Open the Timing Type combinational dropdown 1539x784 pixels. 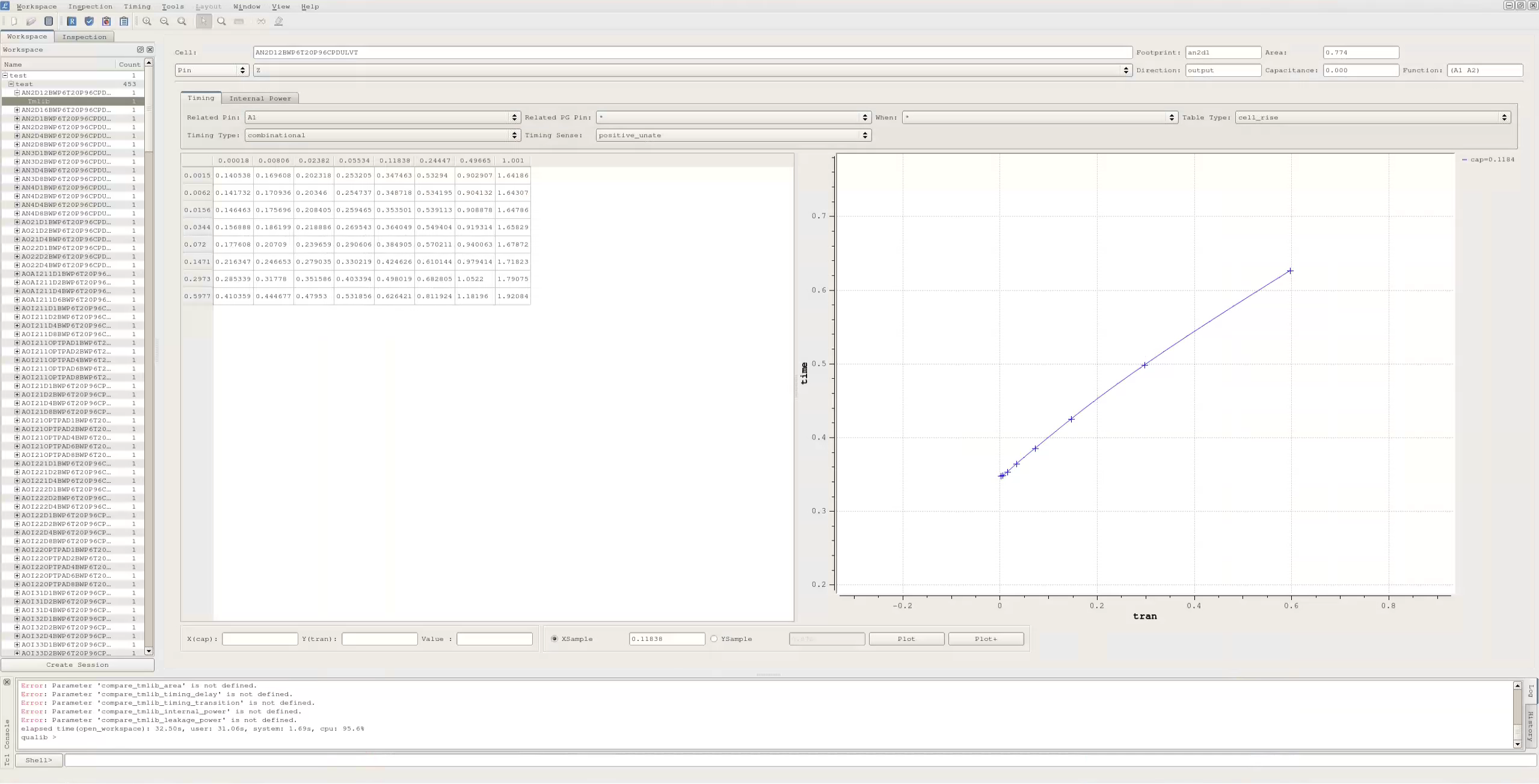point(382,135)
